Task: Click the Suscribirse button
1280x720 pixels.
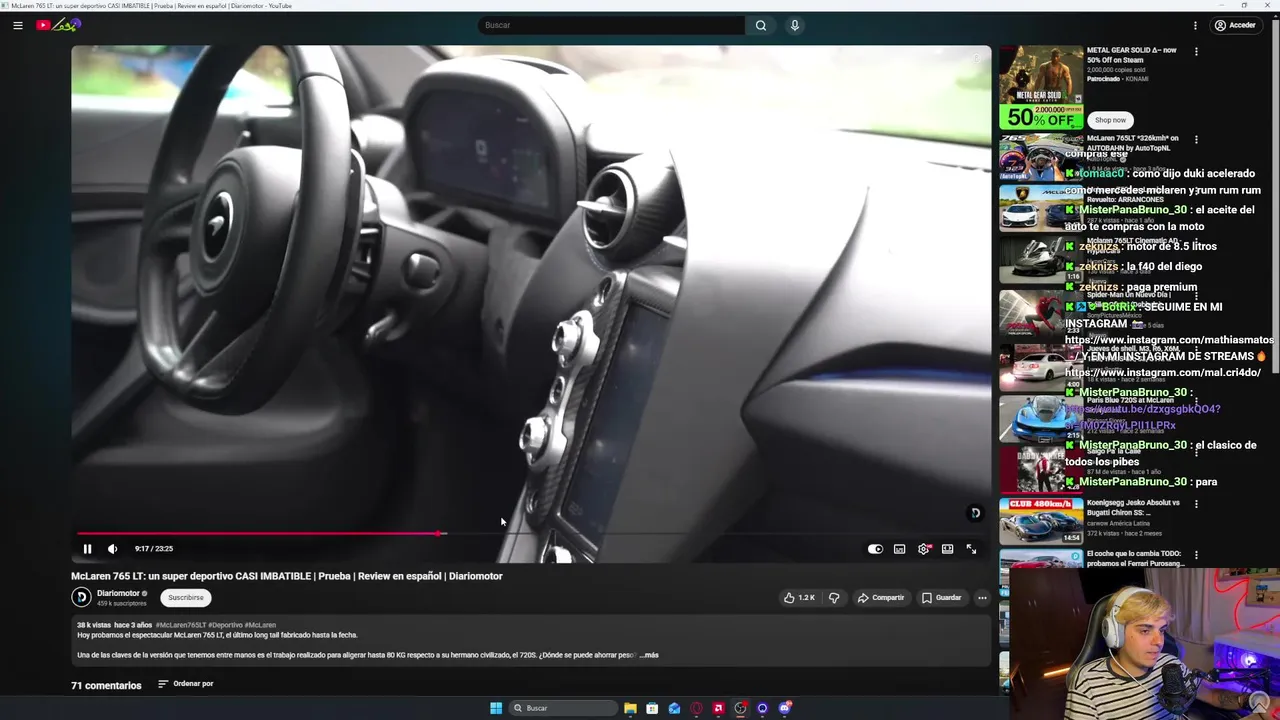Action: 186,597
